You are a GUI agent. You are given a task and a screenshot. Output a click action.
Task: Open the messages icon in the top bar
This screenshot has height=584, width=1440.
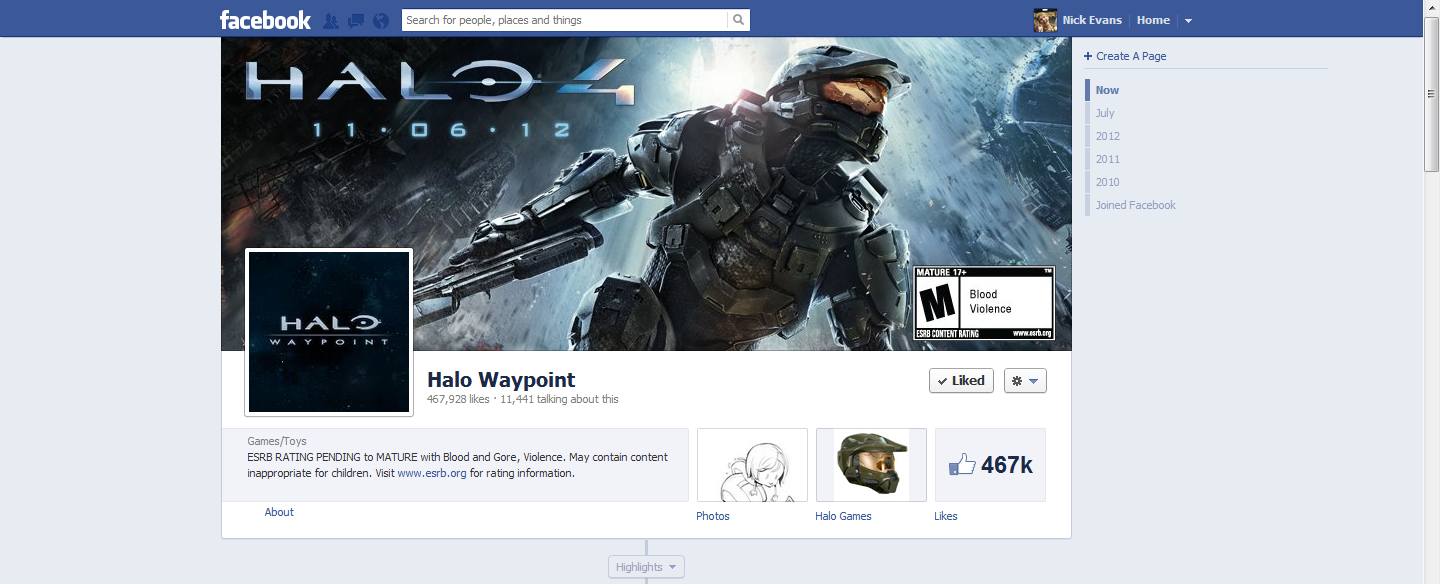coord(356,20)
